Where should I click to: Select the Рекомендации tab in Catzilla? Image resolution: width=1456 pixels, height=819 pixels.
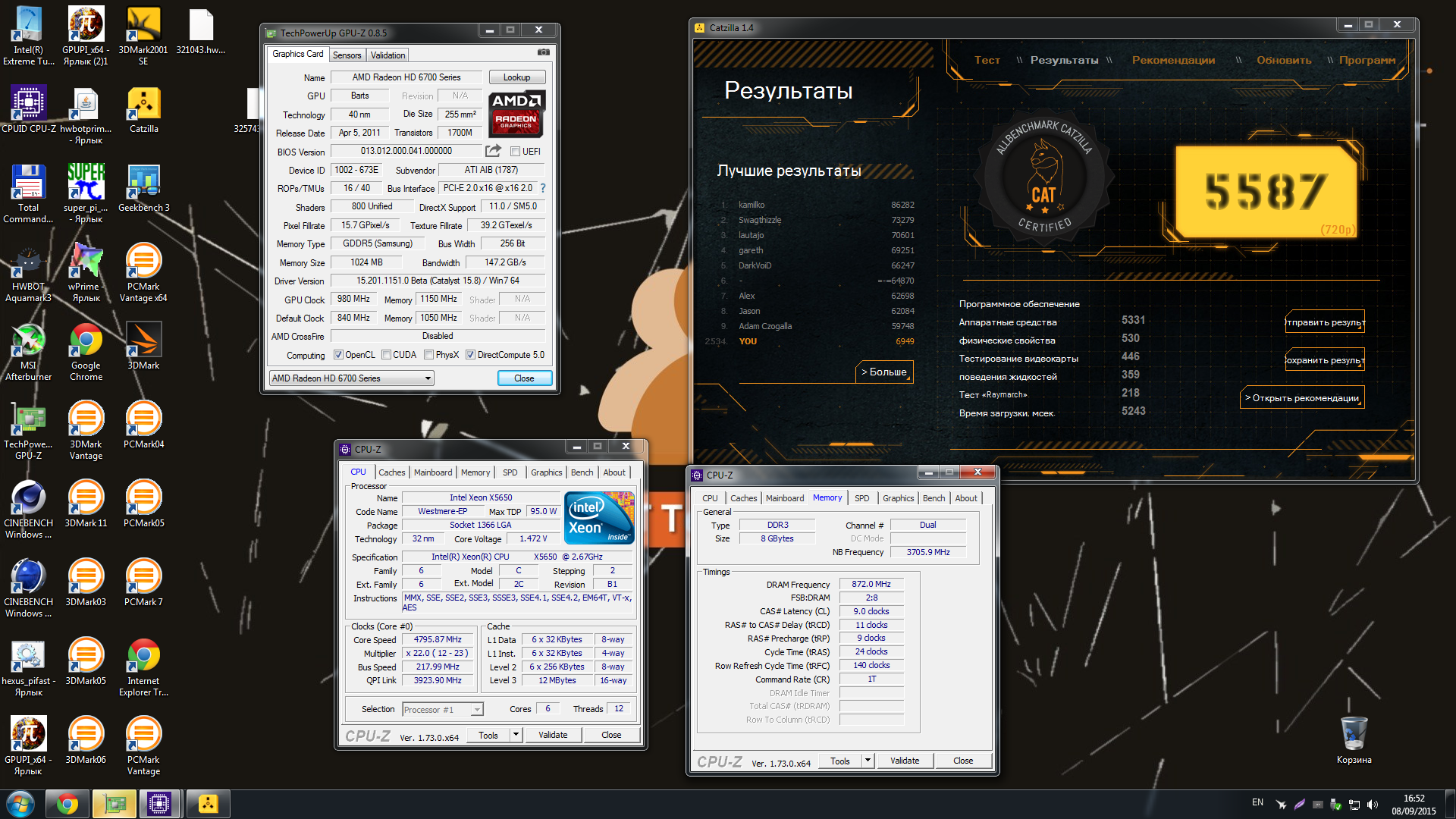(x=1173, y=60)
